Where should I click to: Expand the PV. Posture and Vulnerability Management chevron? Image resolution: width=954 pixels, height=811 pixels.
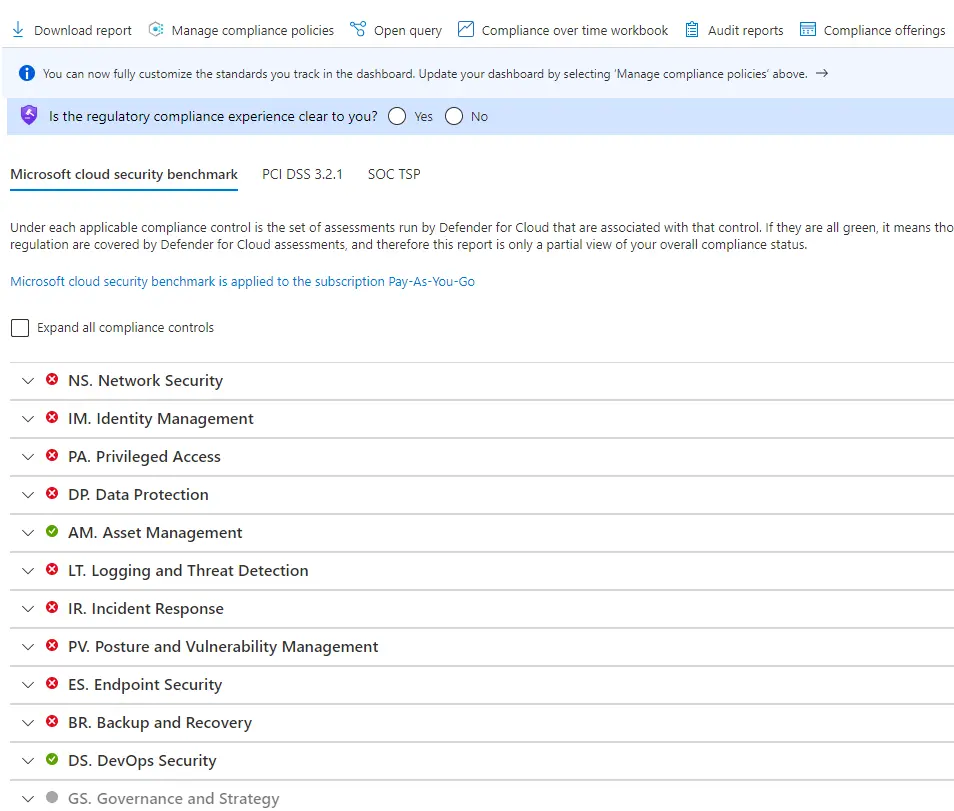click(28, 647)
